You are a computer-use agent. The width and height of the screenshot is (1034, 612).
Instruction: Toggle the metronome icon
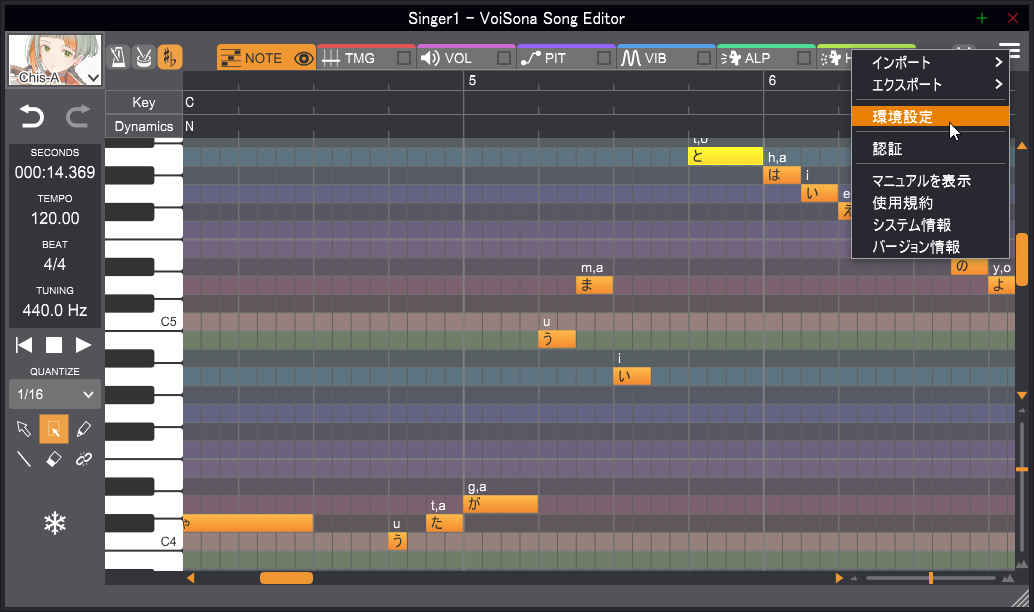click(118, 57)
